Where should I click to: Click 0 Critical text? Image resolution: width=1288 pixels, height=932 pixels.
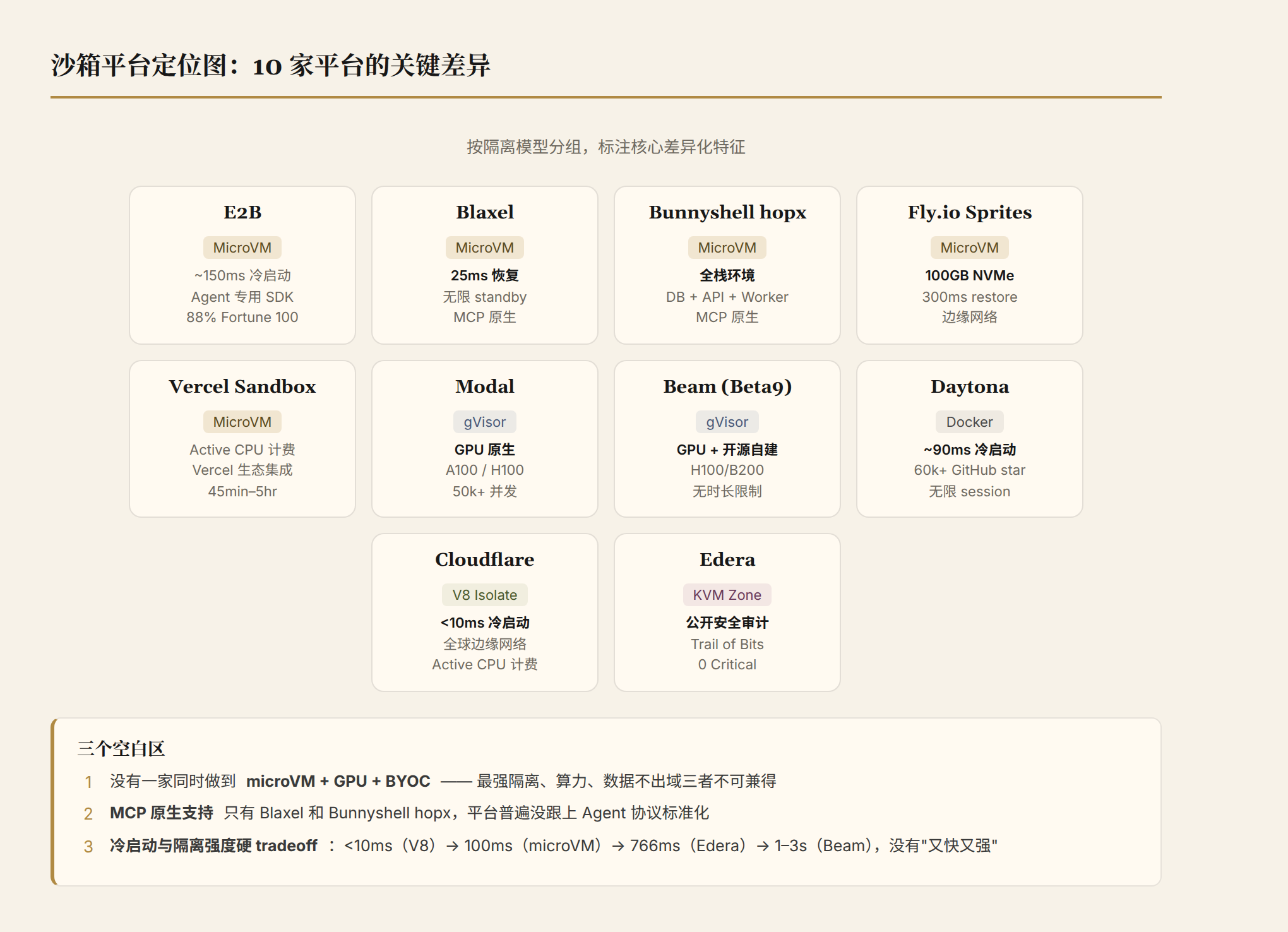pyautogui.click(x=727, y=664)
